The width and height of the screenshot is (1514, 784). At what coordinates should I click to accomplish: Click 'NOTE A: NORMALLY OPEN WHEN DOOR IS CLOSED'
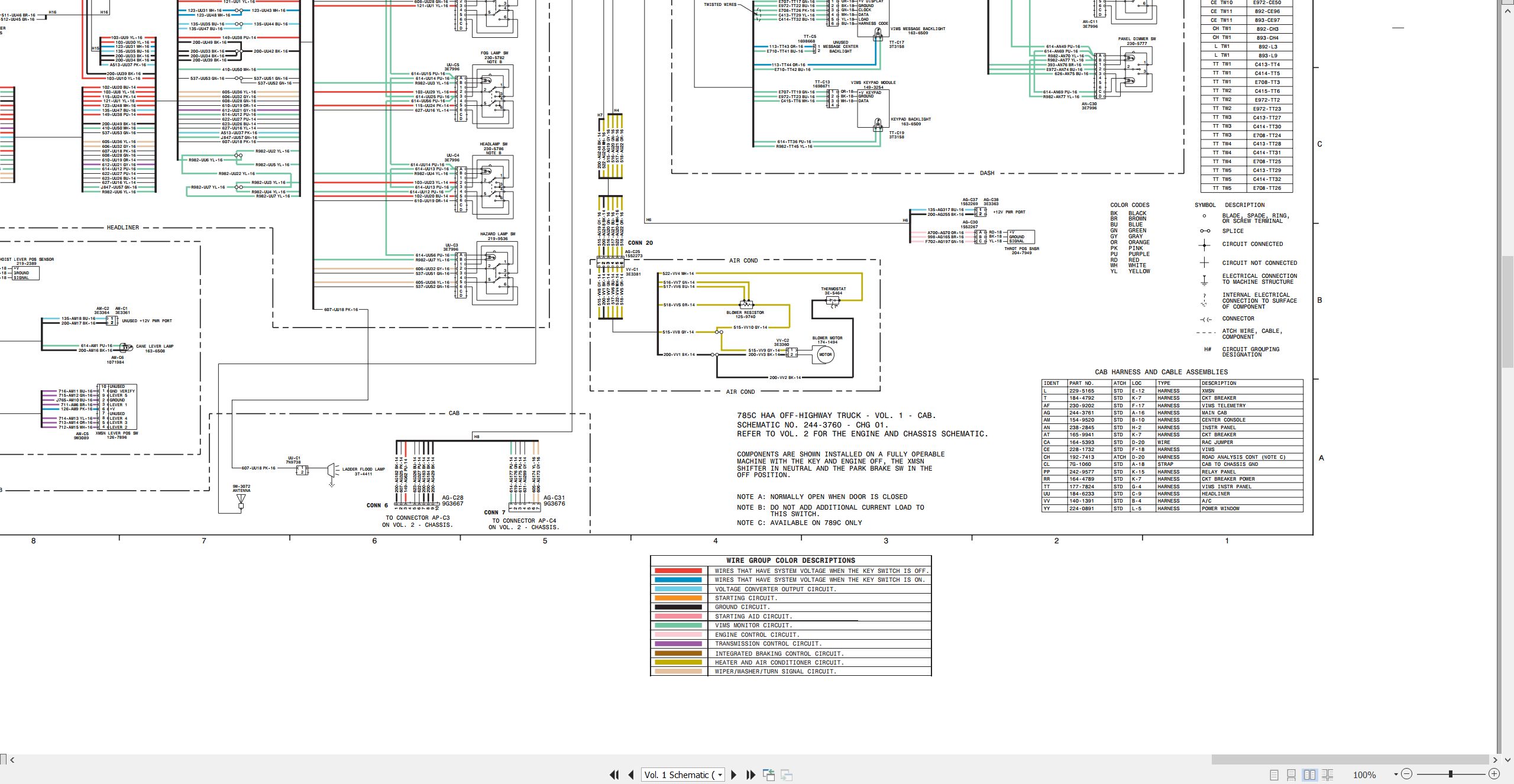pos(822,497)
